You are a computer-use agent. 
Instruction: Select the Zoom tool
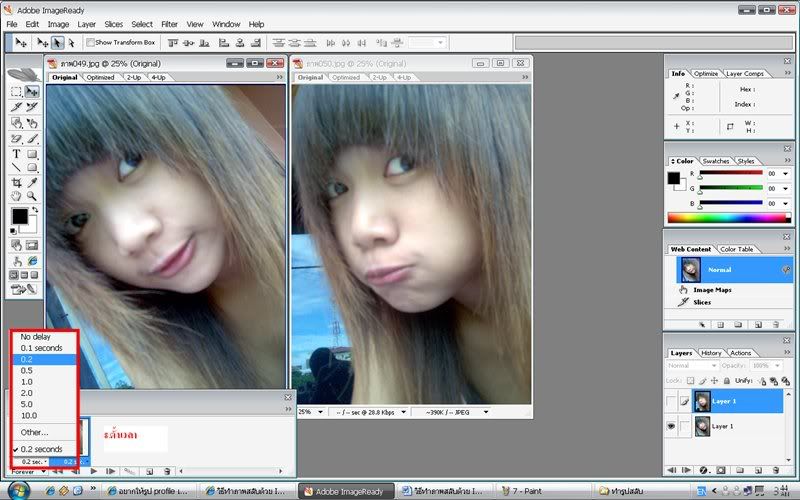point(32,196)
